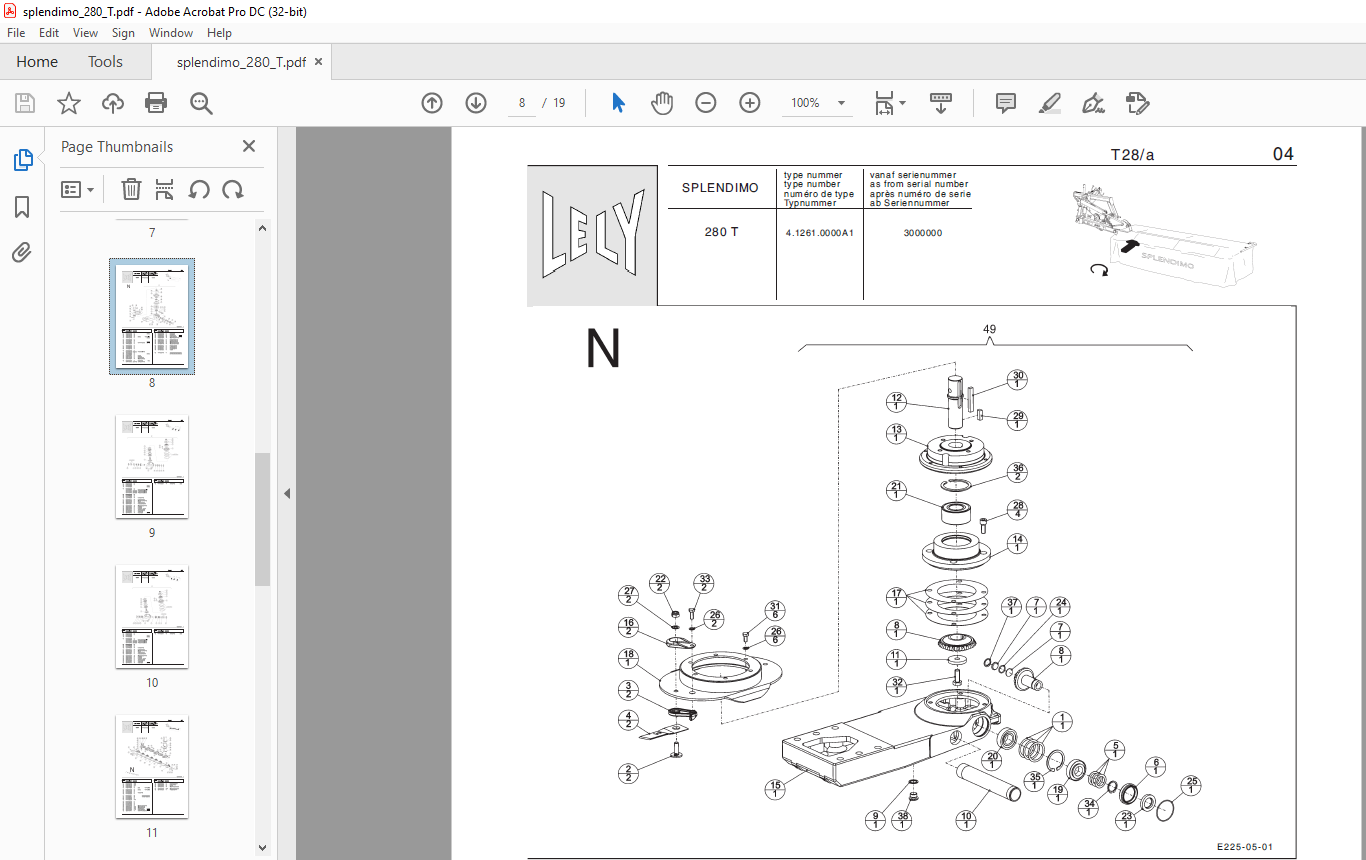The image size is (1366, 860).
Task: Rotate page clockwise in thumbnails panel
Action: 233,189
